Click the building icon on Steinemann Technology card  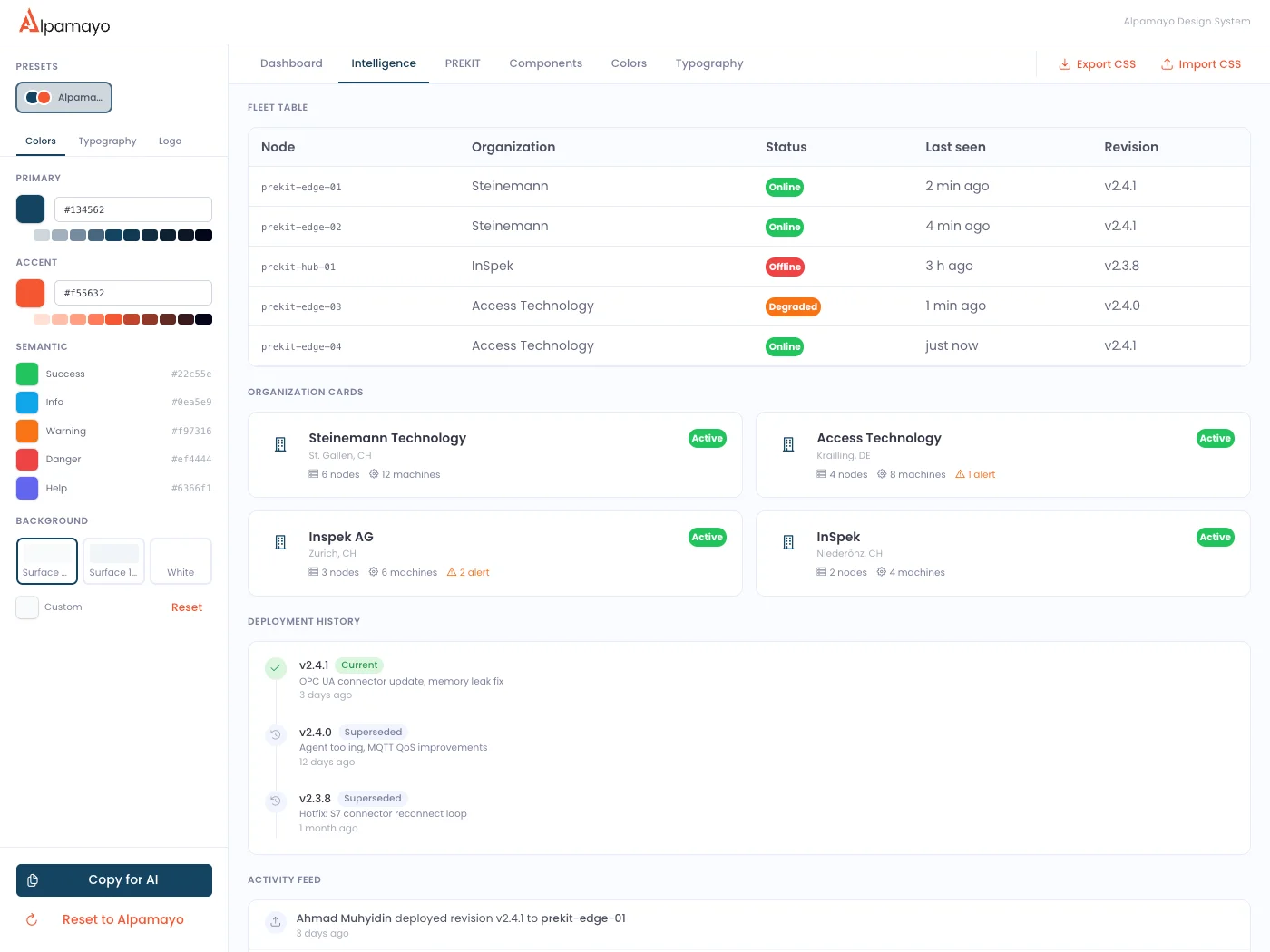[280, 444]
